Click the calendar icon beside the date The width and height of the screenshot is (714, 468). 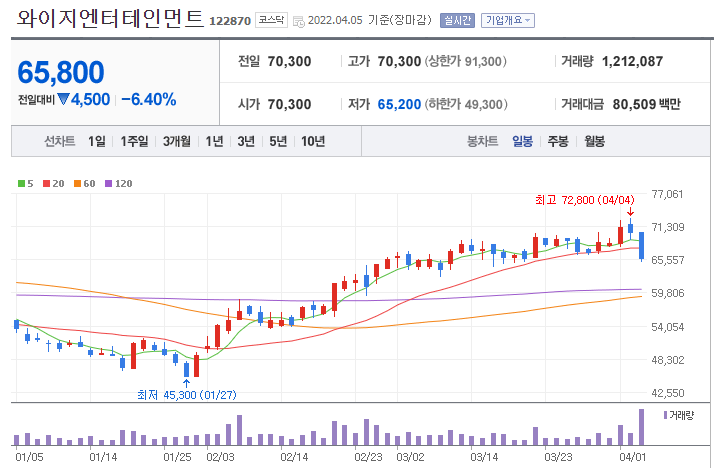299,21
